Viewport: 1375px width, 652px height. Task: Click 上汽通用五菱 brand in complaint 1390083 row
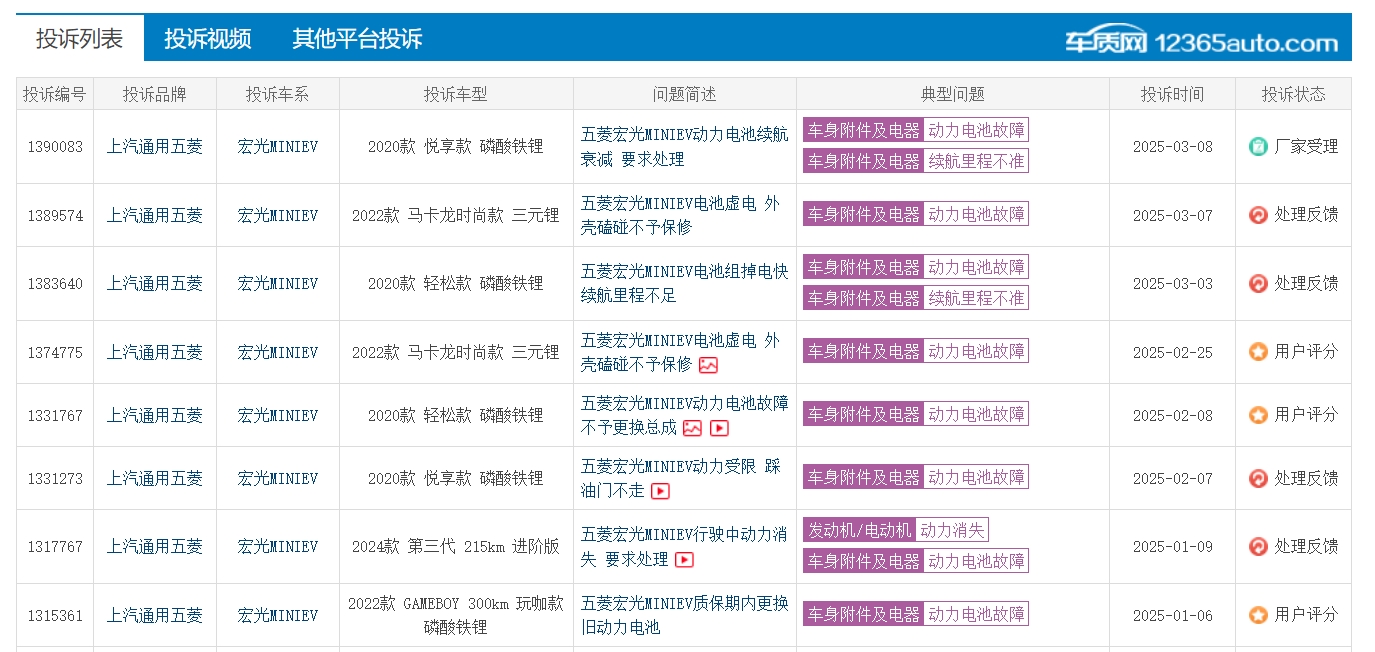point(155,147)
